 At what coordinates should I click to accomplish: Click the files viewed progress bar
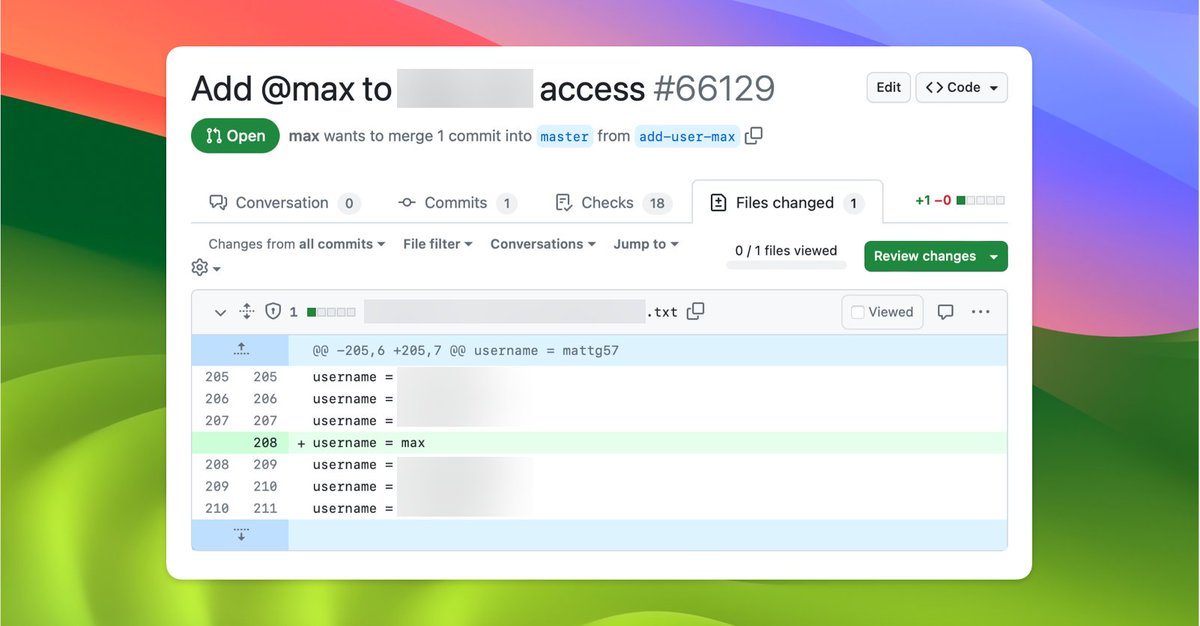(786, 265)
